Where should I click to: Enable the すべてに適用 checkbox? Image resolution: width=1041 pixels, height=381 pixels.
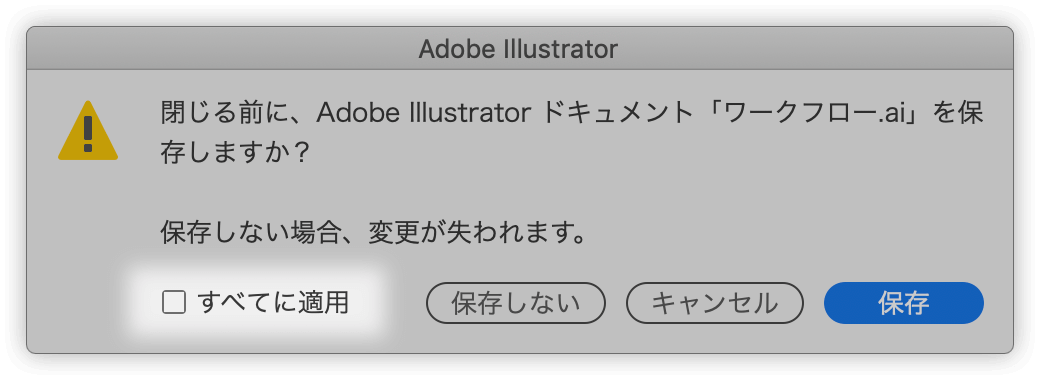click(174, 303)
